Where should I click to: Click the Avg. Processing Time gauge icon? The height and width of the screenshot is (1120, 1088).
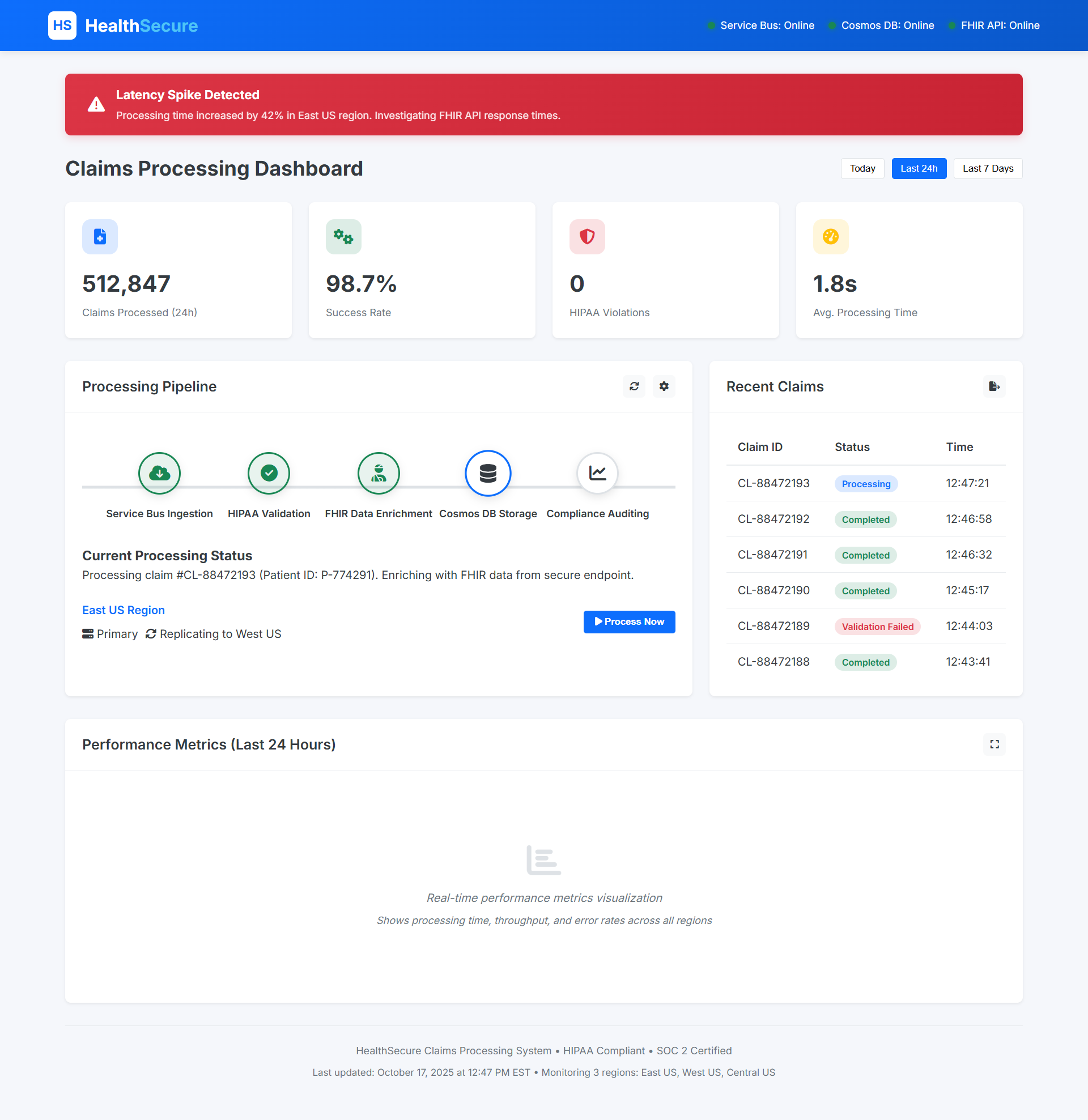(831, 237)
